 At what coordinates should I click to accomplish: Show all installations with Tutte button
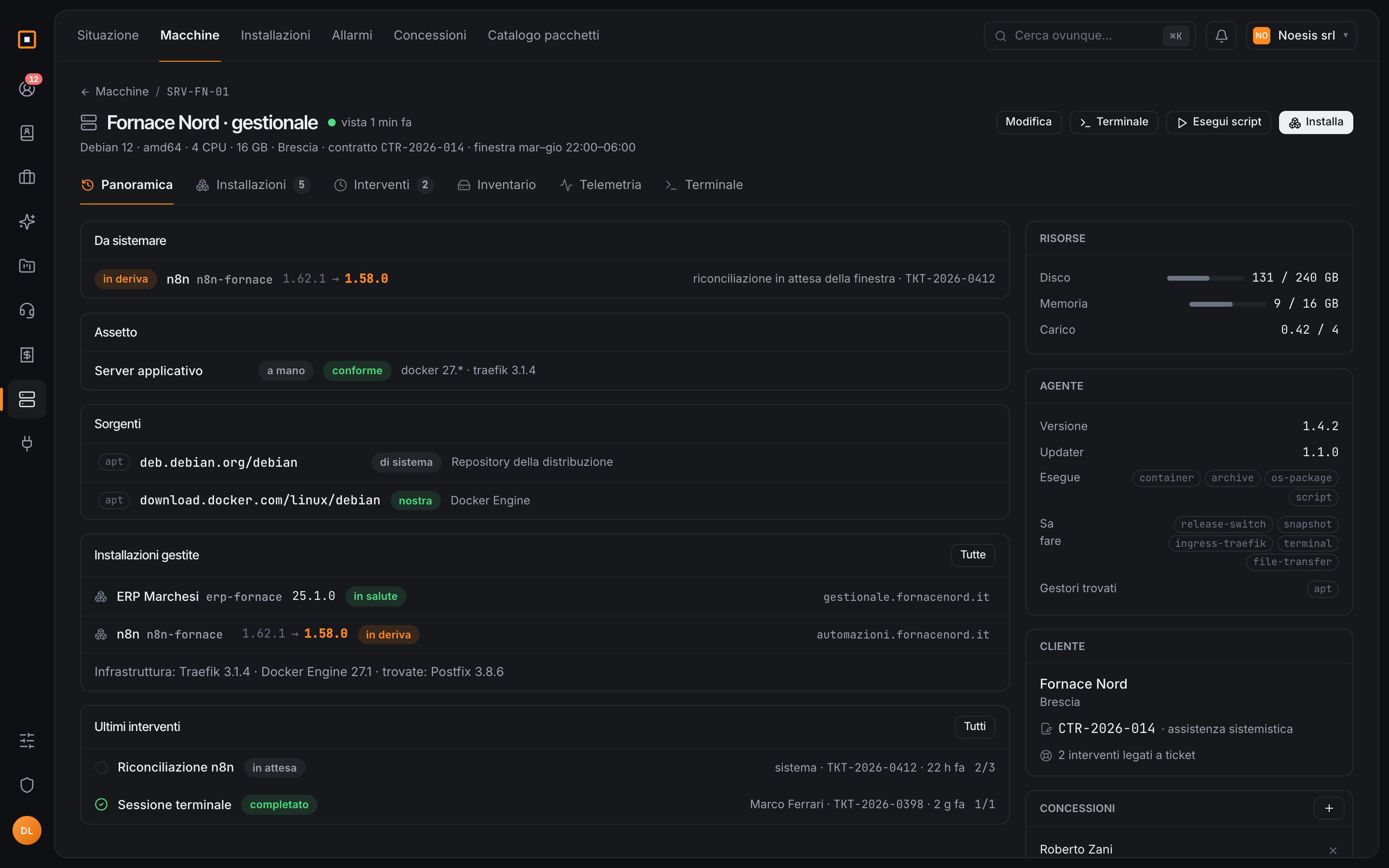[x=972, y=555]
